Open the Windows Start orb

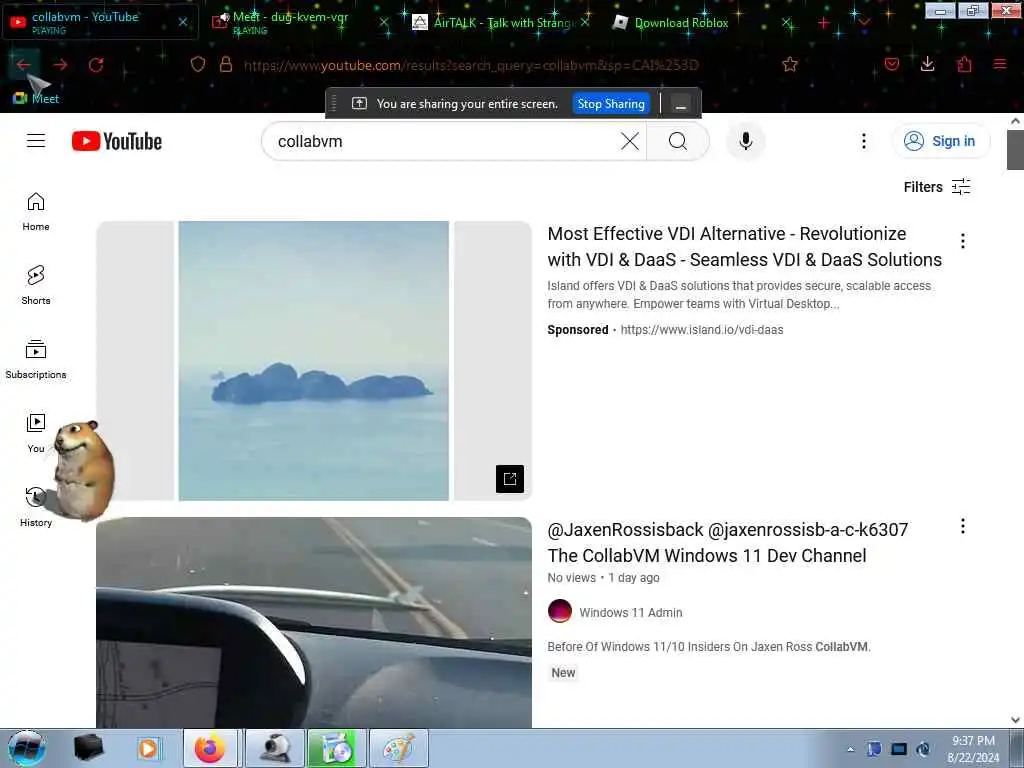[26, 748]
